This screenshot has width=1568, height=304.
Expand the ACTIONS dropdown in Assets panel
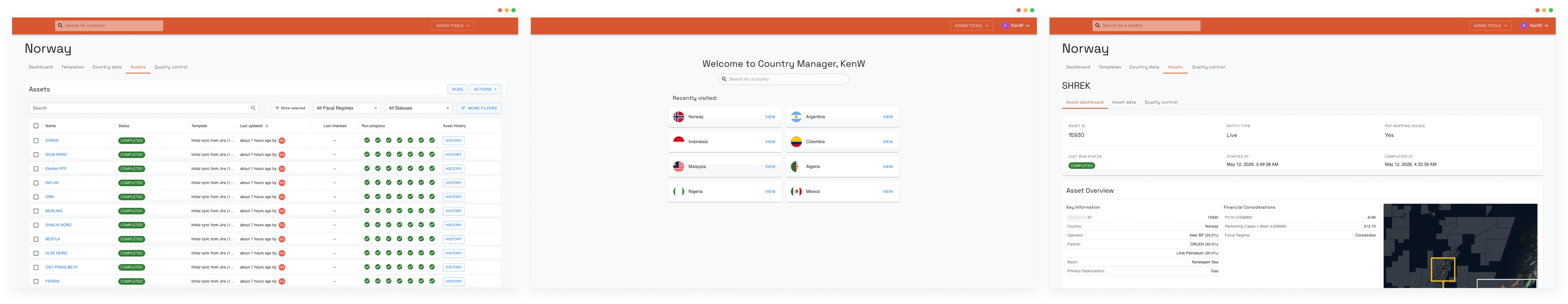(x=486, y=89)
